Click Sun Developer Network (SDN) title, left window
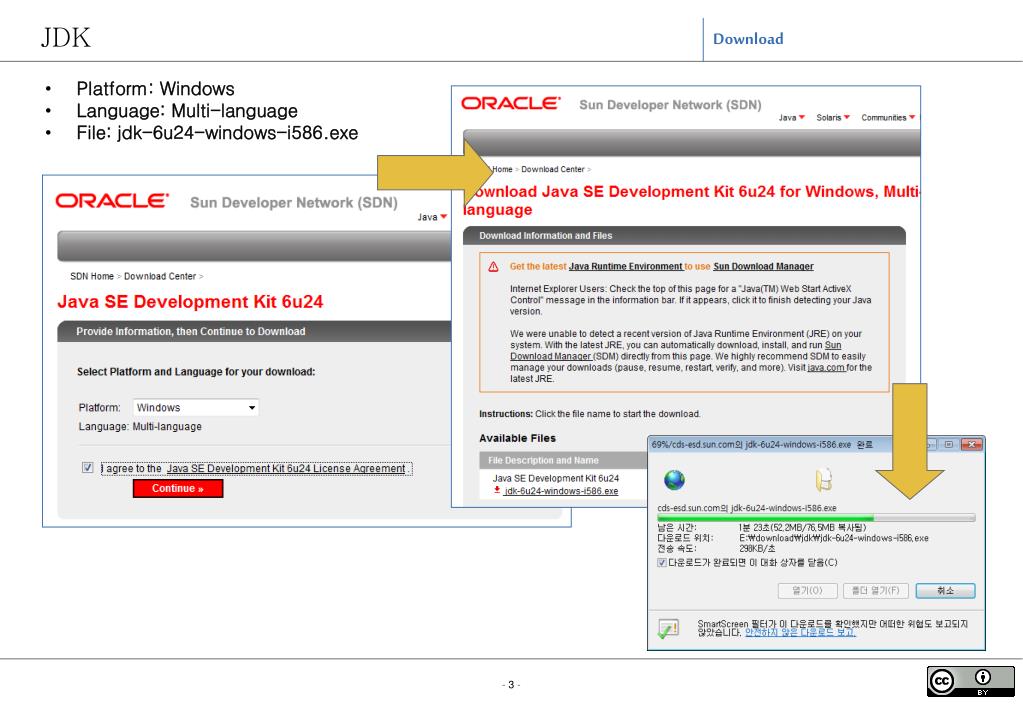 pos(294,203)
